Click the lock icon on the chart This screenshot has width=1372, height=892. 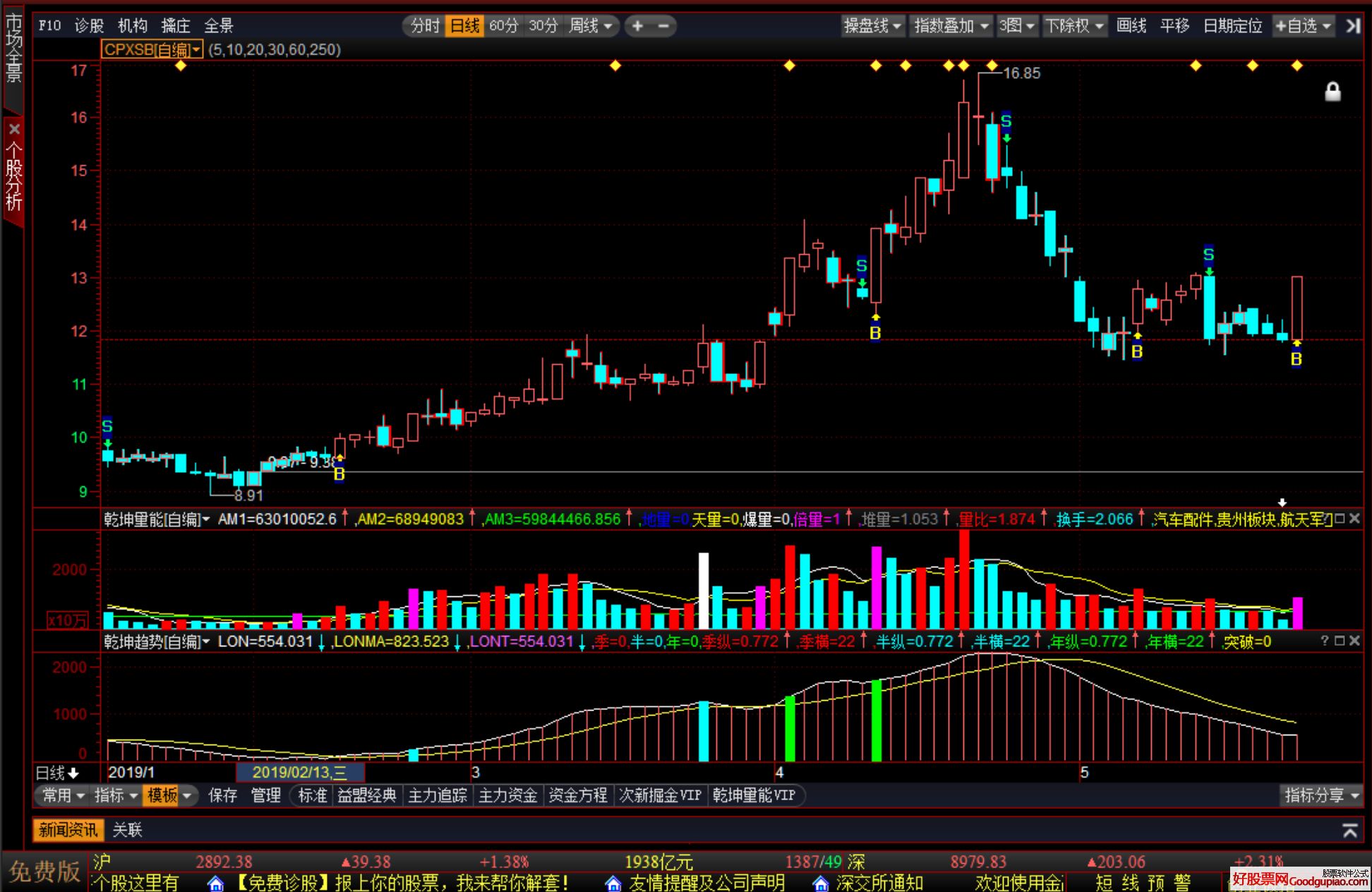point(1332,92)
